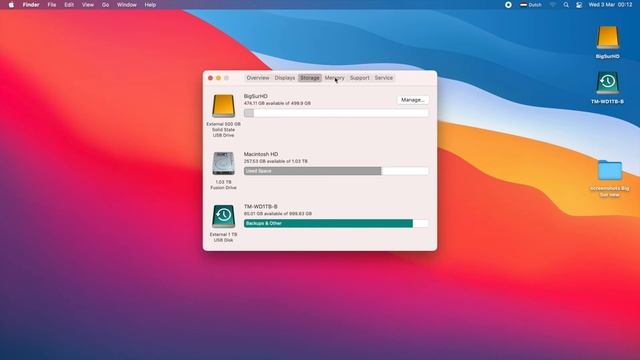
Task: Open the File menu
Action: tap(52, 5)
